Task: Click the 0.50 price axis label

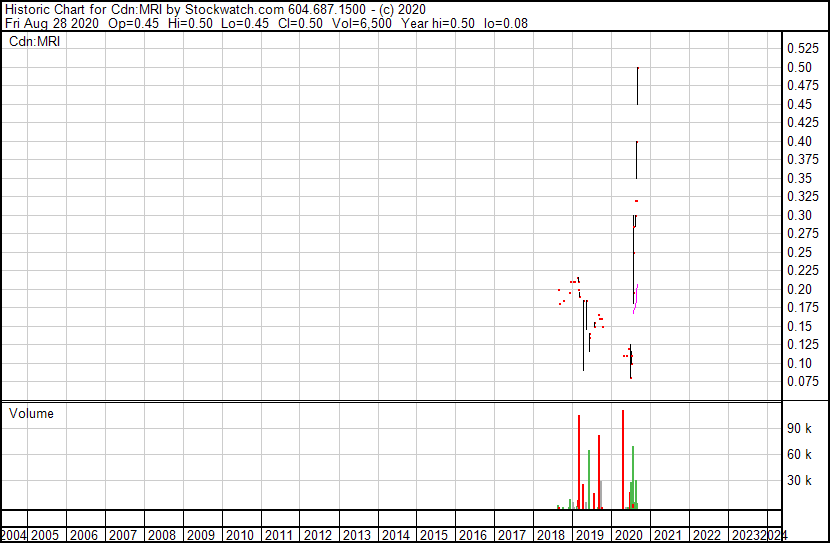Action: pos(799,67)
